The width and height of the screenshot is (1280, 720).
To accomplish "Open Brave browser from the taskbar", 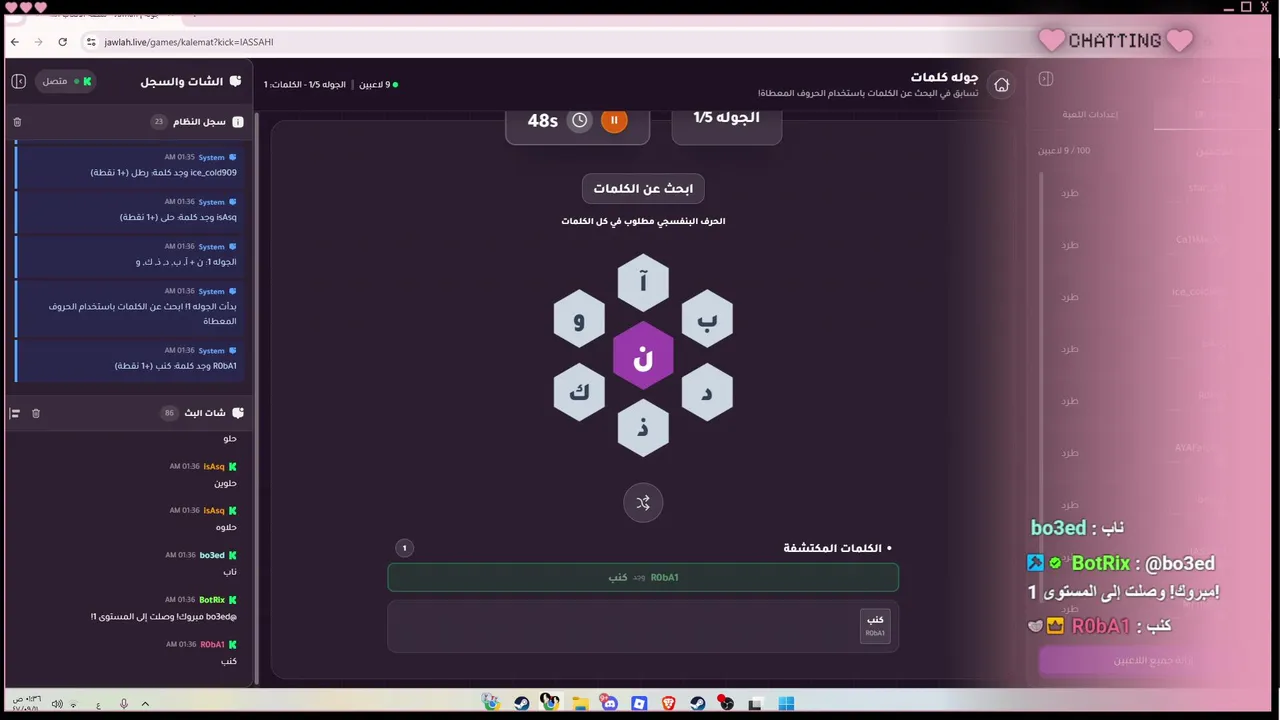I will 668,704.
